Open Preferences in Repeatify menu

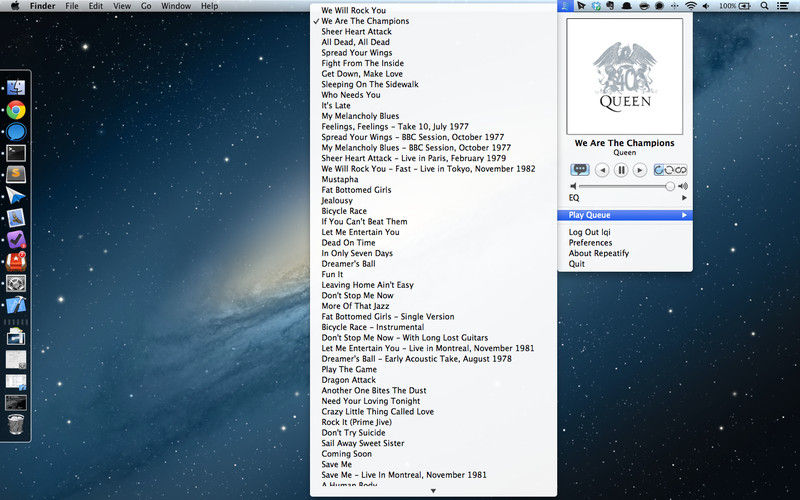[590, 243]
